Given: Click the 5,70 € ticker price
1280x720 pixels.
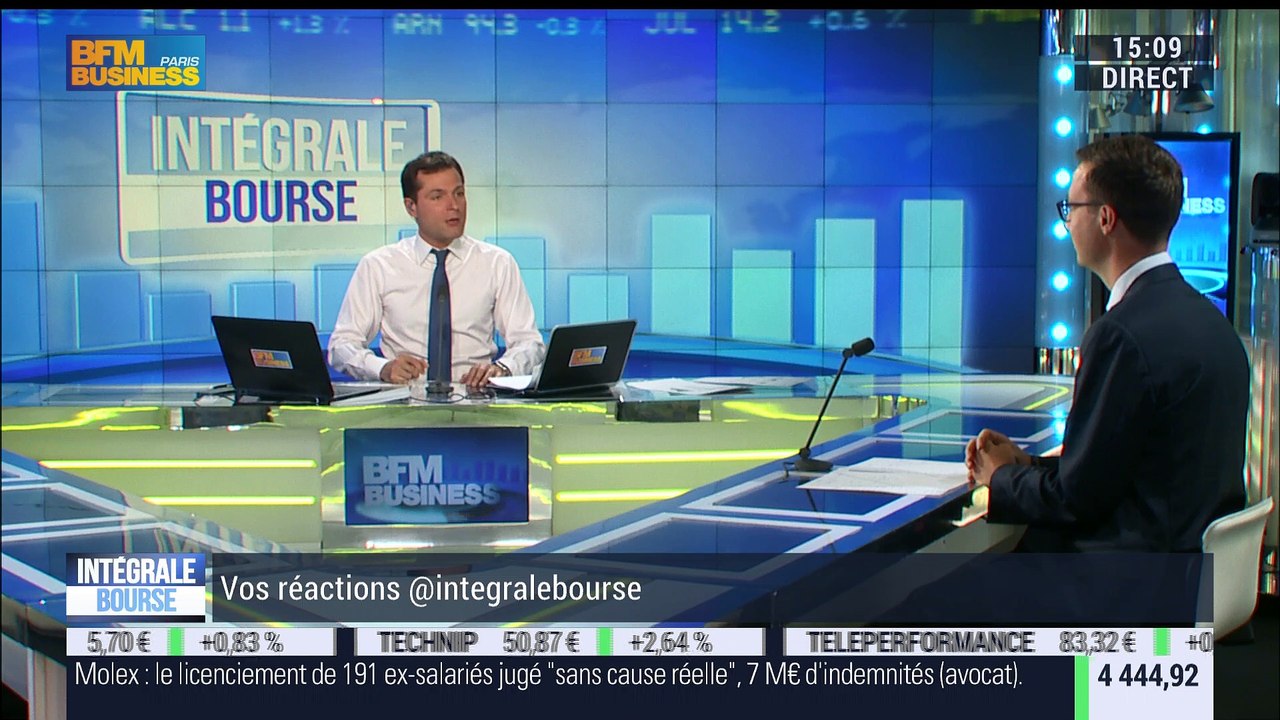Looking at the screenshot, I should (118, 642).
